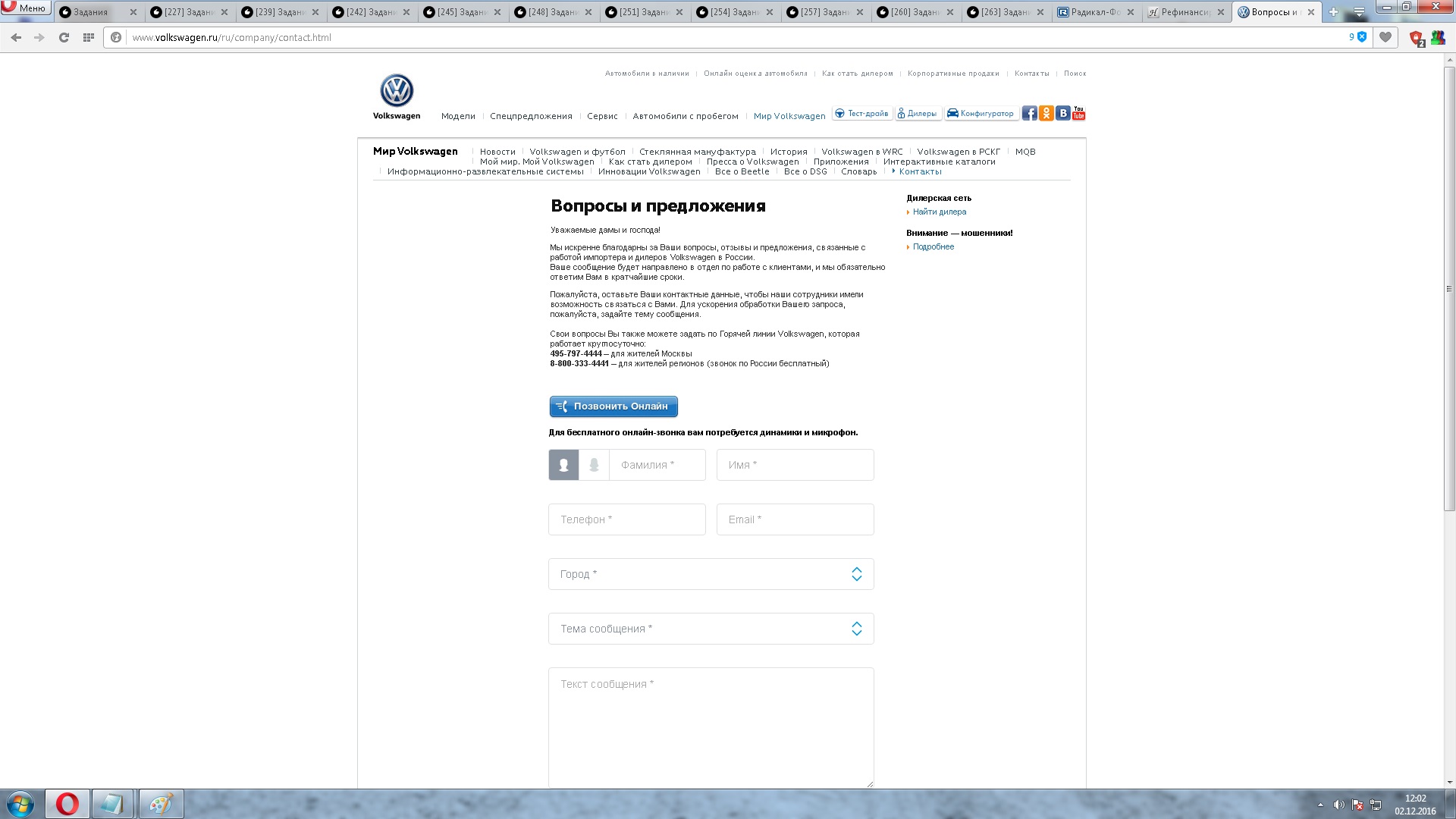This screenshot has width=1456, height=819.
Task: Open the YouTube channel icon
Action: (x=1078, y=114)
